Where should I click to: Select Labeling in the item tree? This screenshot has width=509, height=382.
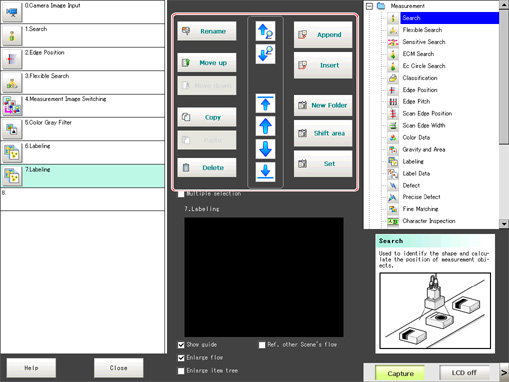pos(413,162)
